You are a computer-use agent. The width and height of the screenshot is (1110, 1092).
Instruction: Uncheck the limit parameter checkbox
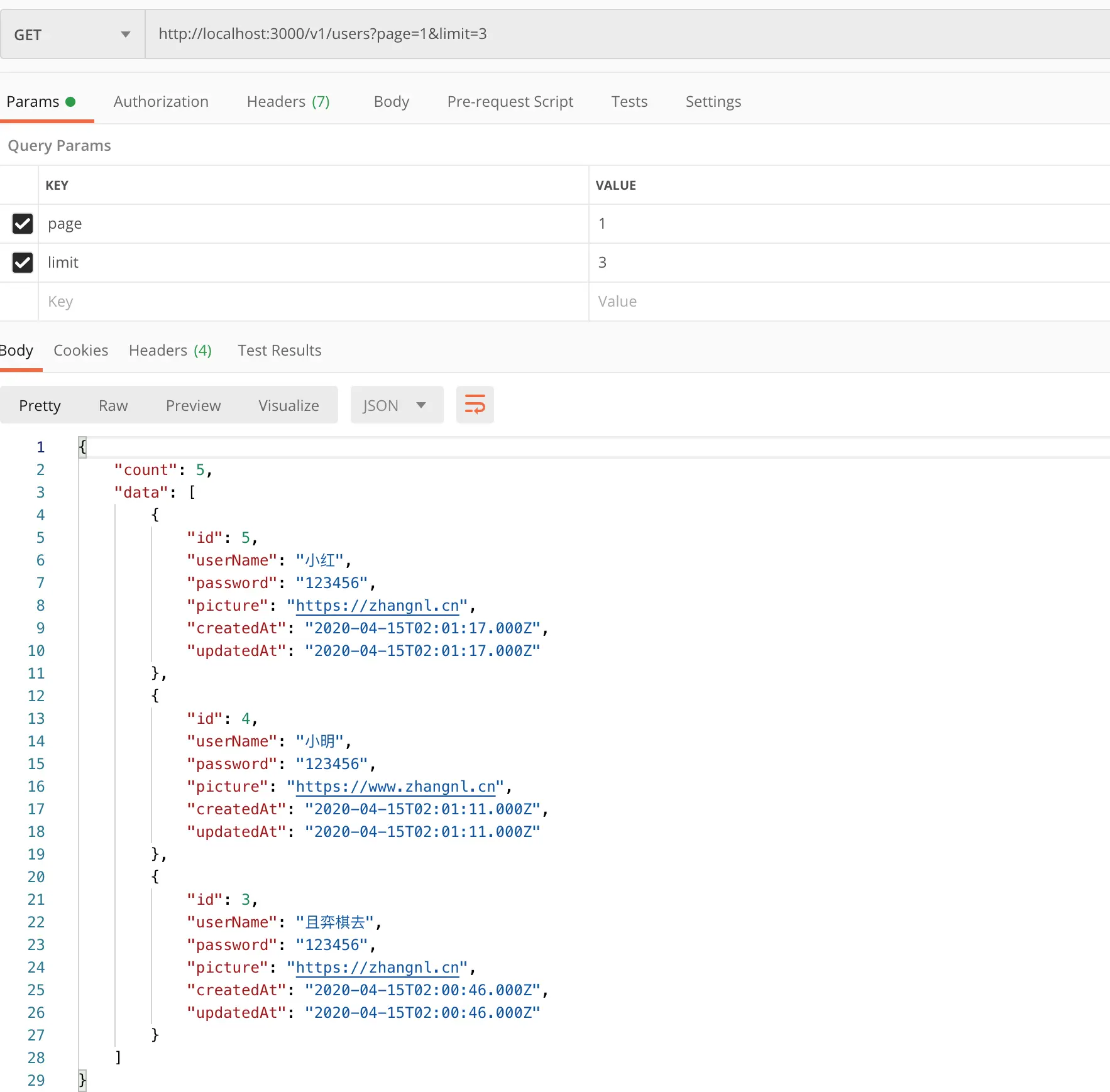pyautogui.click(x=23, y=263)
